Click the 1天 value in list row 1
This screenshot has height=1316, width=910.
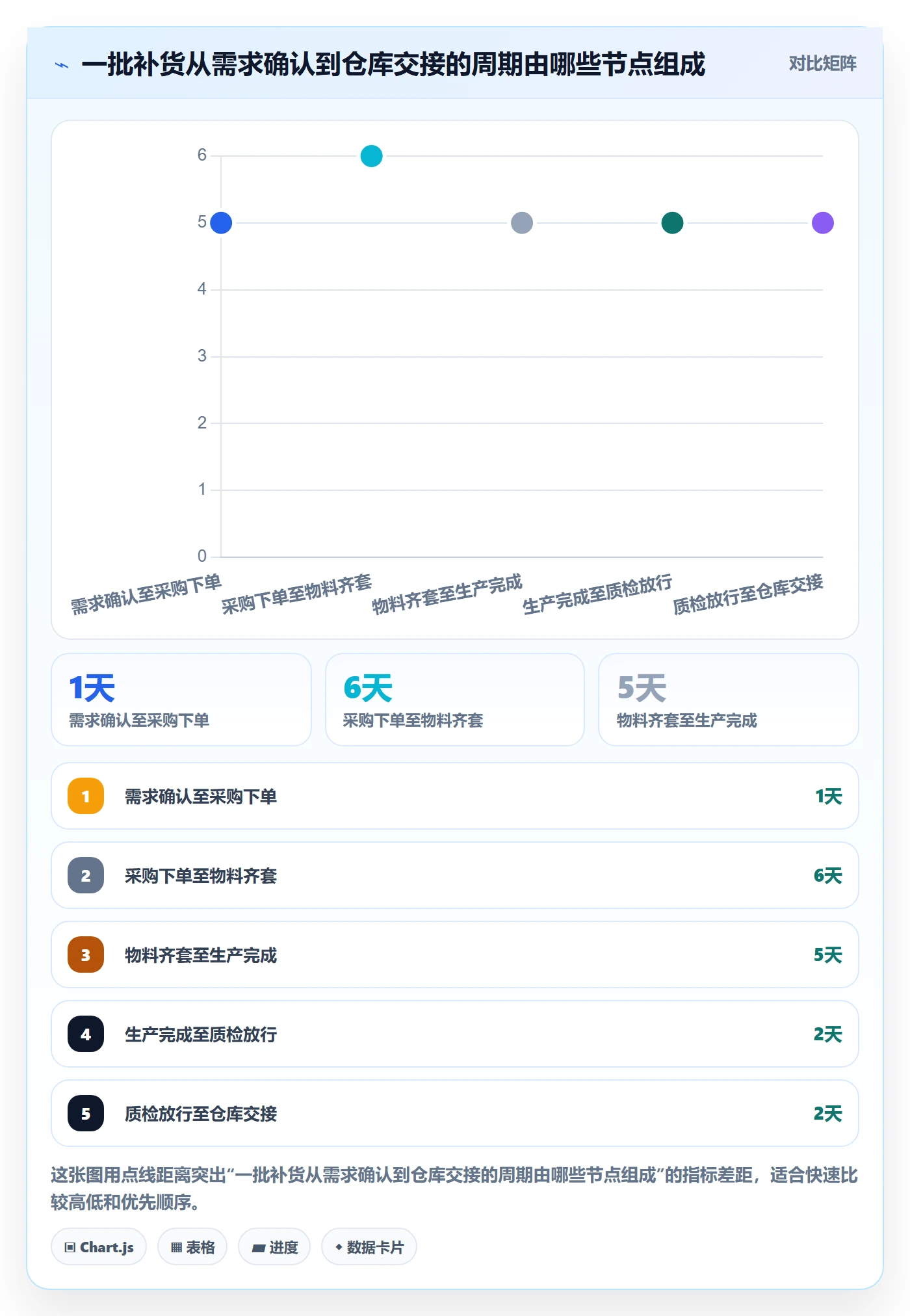pyautogui.click(x=829, y=796)
